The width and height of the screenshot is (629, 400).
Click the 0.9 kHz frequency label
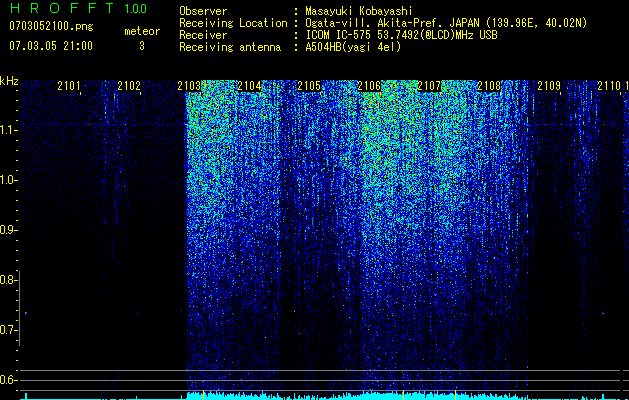click(x=8, y=230)
